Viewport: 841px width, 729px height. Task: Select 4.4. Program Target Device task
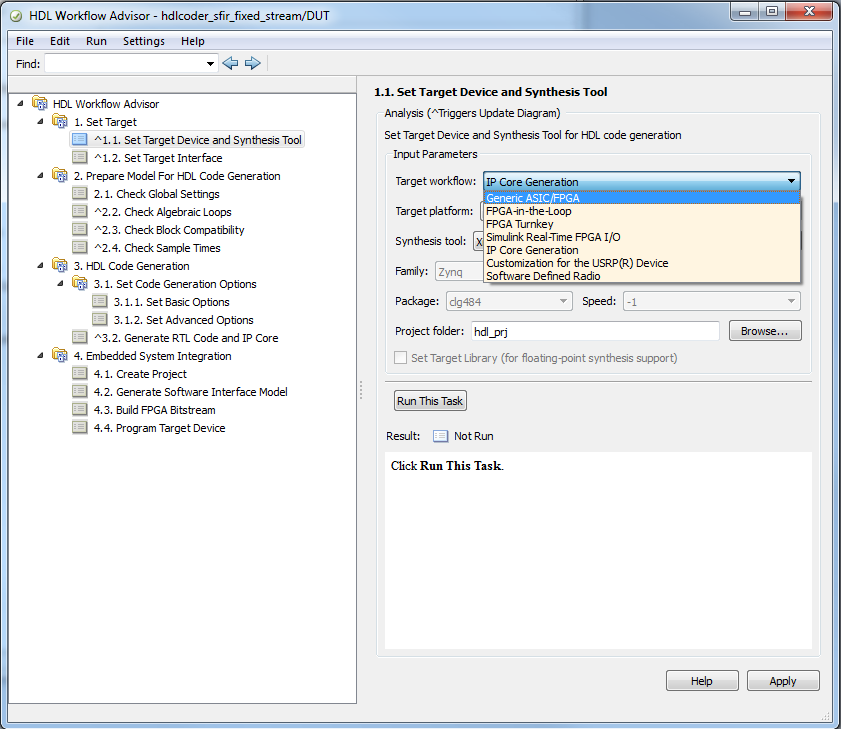159,428
